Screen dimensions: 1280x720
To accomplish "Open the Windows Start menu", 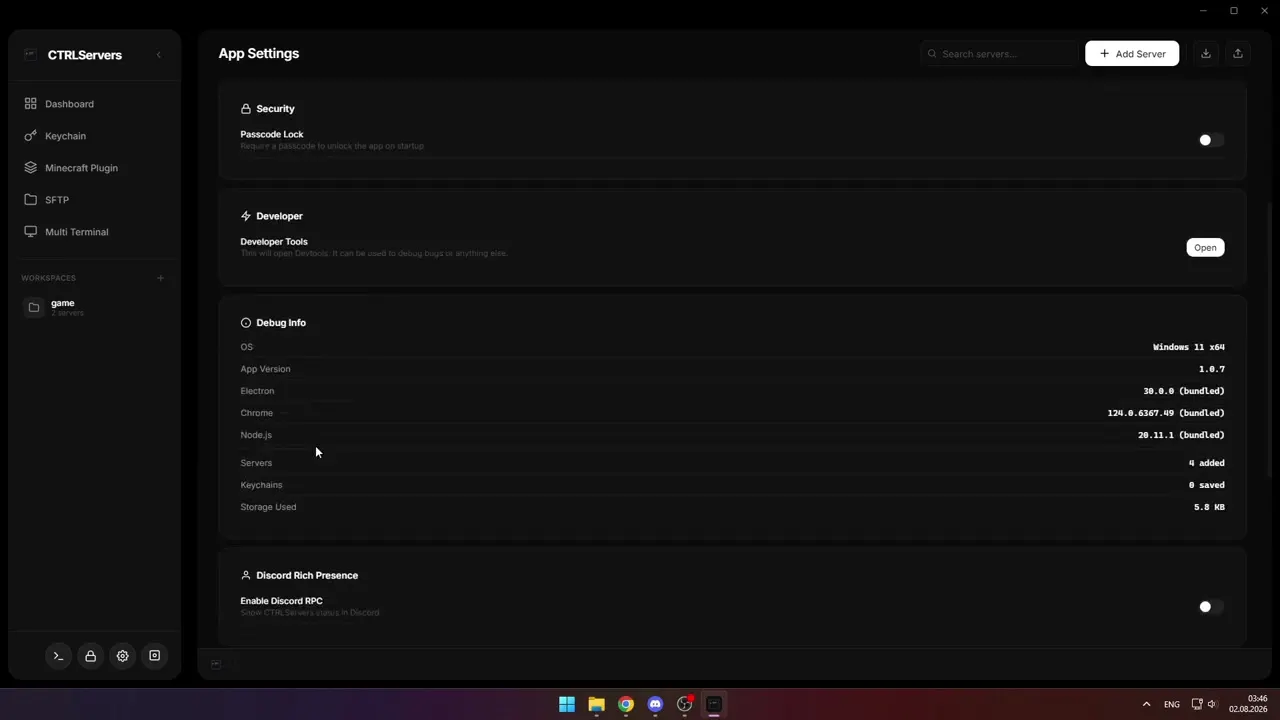I will point(567,704).
